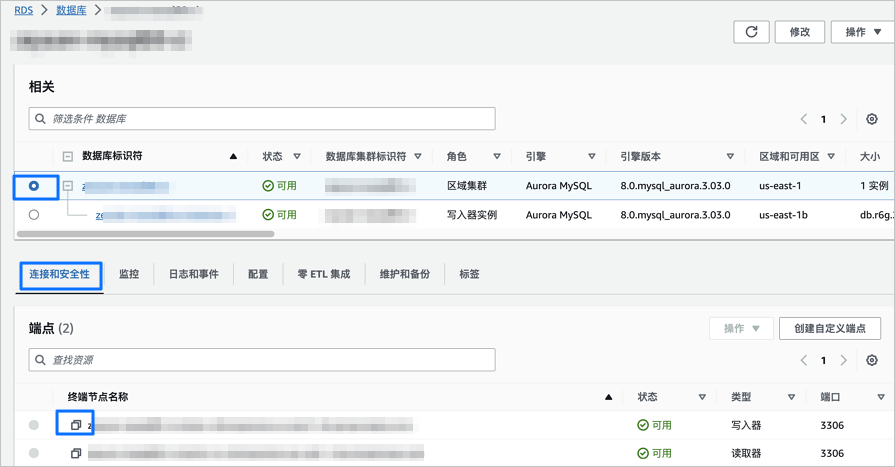Open the 日志和事件 tab
Image resolution: width=895 pixels, height=467 pixels.
(193, 275)
